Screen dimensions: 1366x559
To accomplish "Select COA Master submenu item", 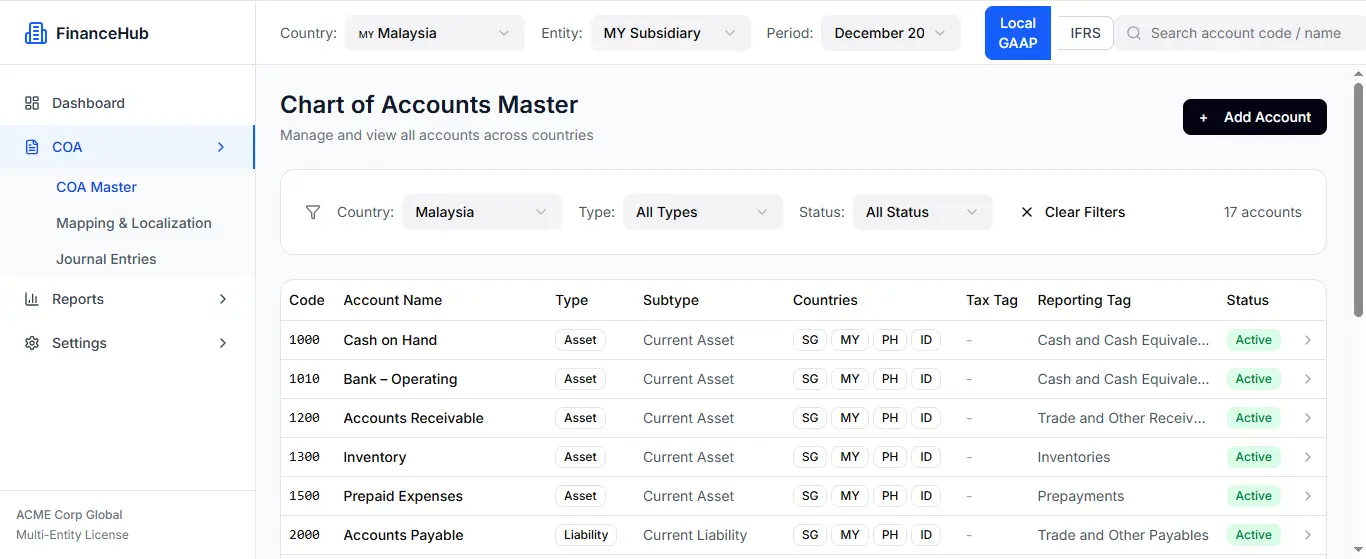I will point(96,187).
